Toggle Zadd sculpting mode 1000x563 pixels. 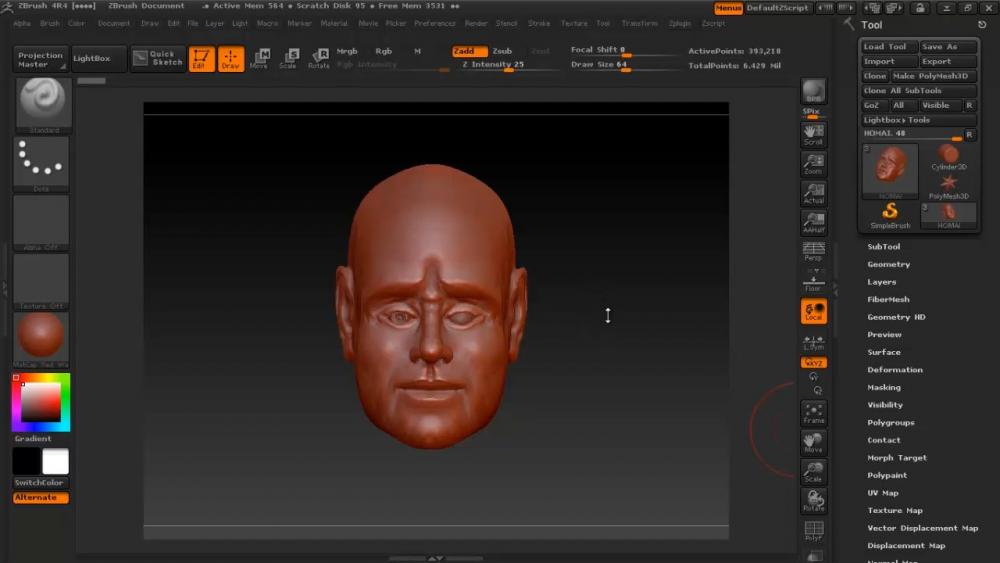(x=468, y=51)
